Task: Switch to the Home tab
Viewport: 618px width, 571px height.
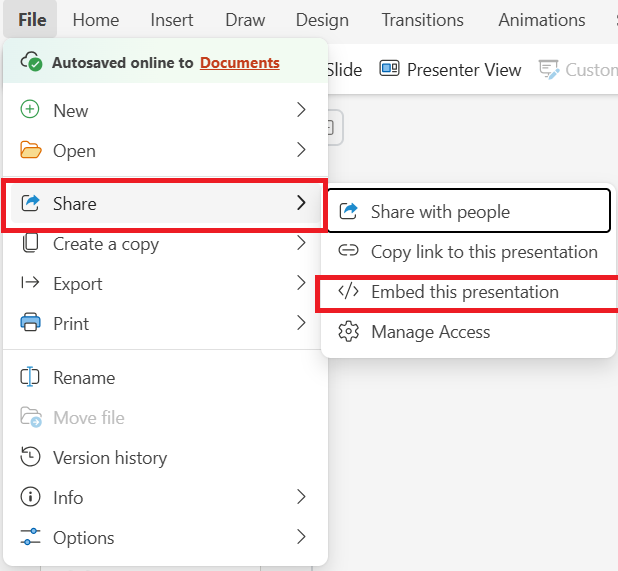Action: (x=96, y=20)
